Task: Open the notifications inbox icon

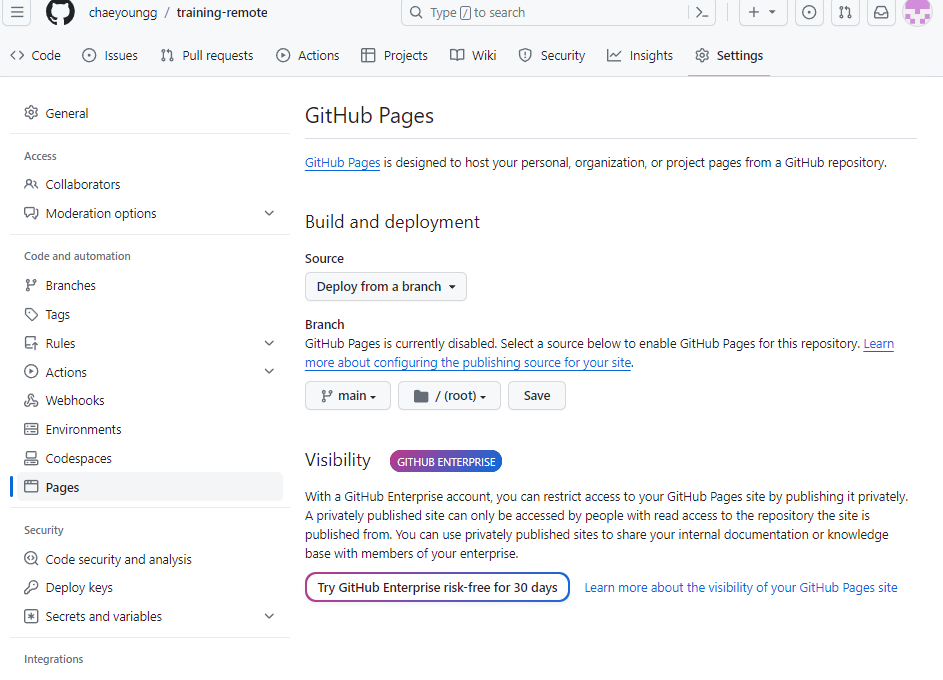Action: (881, 12)
